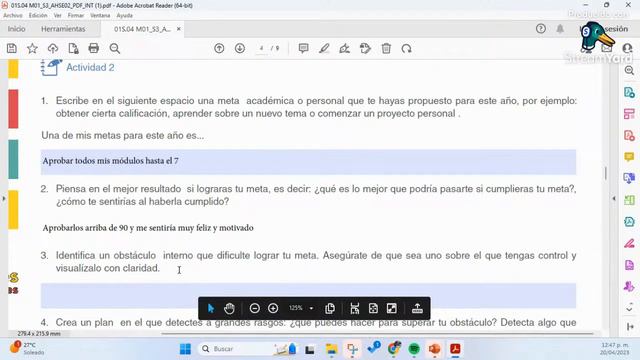This screenshot has width=640, height=360.
Task: Open the Windows Start menu
Action: [x=185, y=349]
